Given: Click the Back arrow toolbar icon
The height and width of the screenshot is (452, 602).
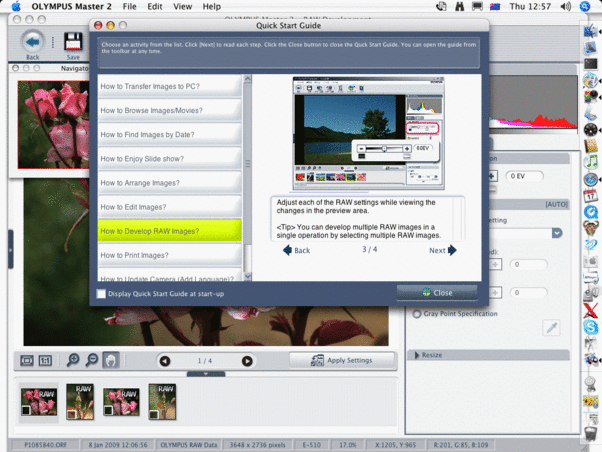Looking at the screenshot, I should 32,43.
